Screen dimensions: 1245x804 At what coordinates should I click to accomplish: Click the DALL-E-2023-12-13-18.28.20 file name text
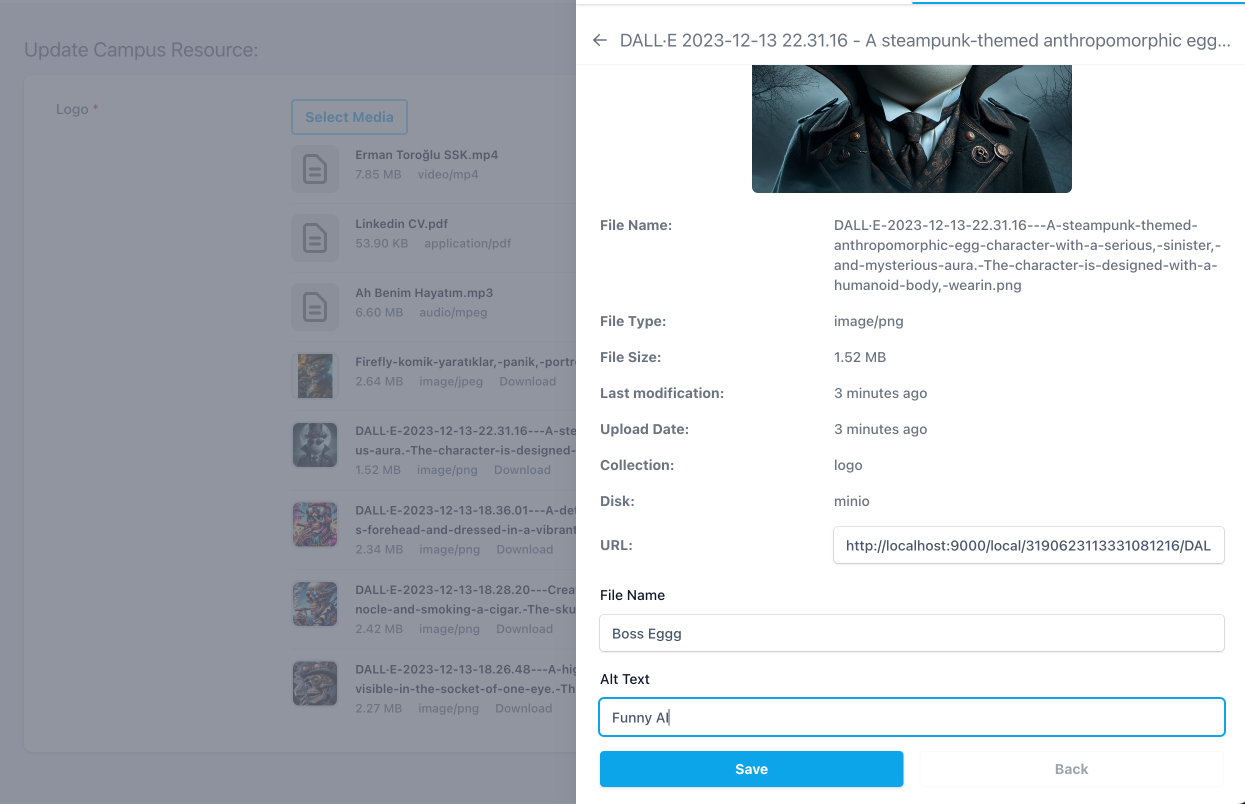[x=465, y=599]
